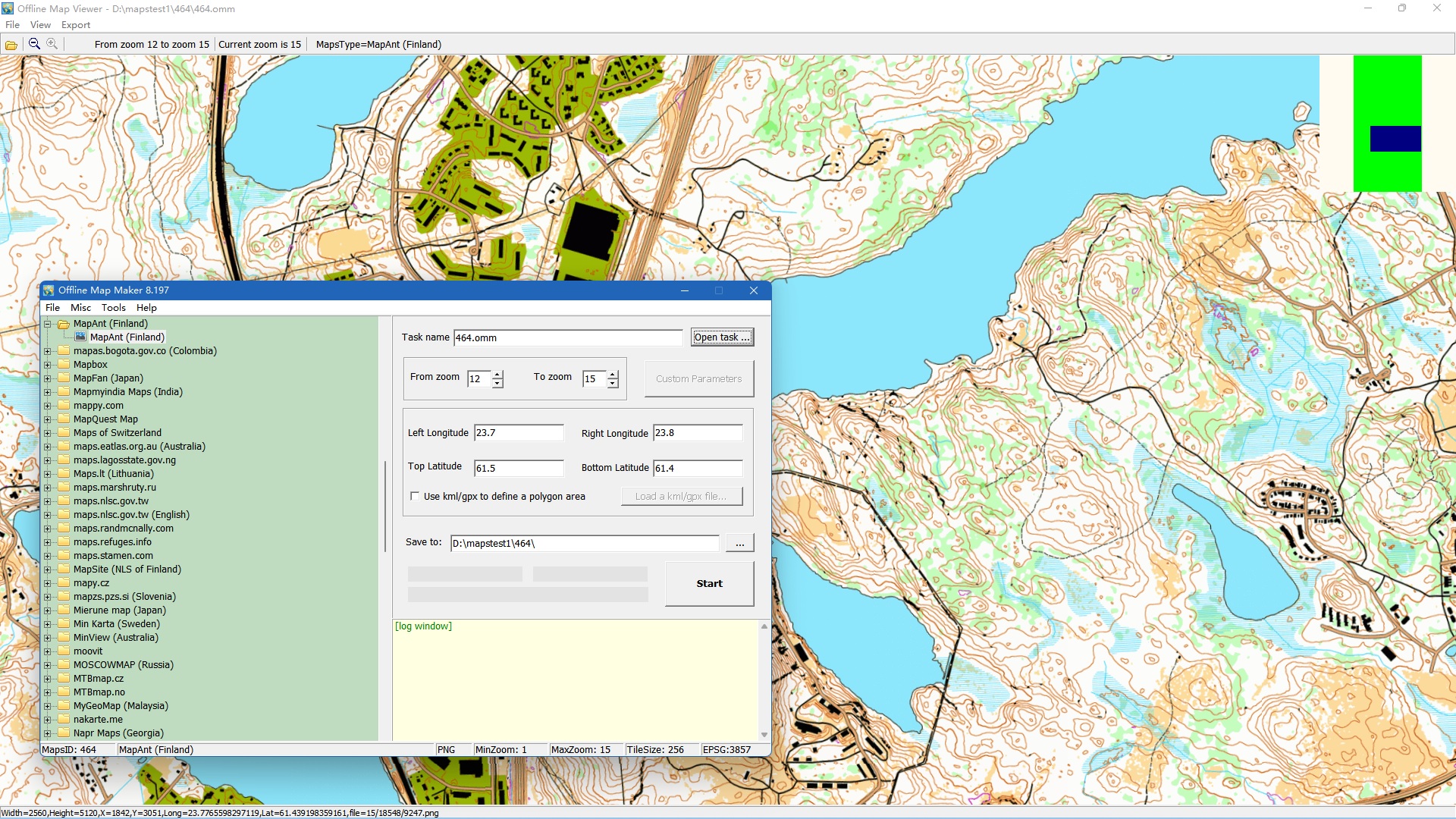Expand the Min Karta (Sweden) folder

pos(47,624)
